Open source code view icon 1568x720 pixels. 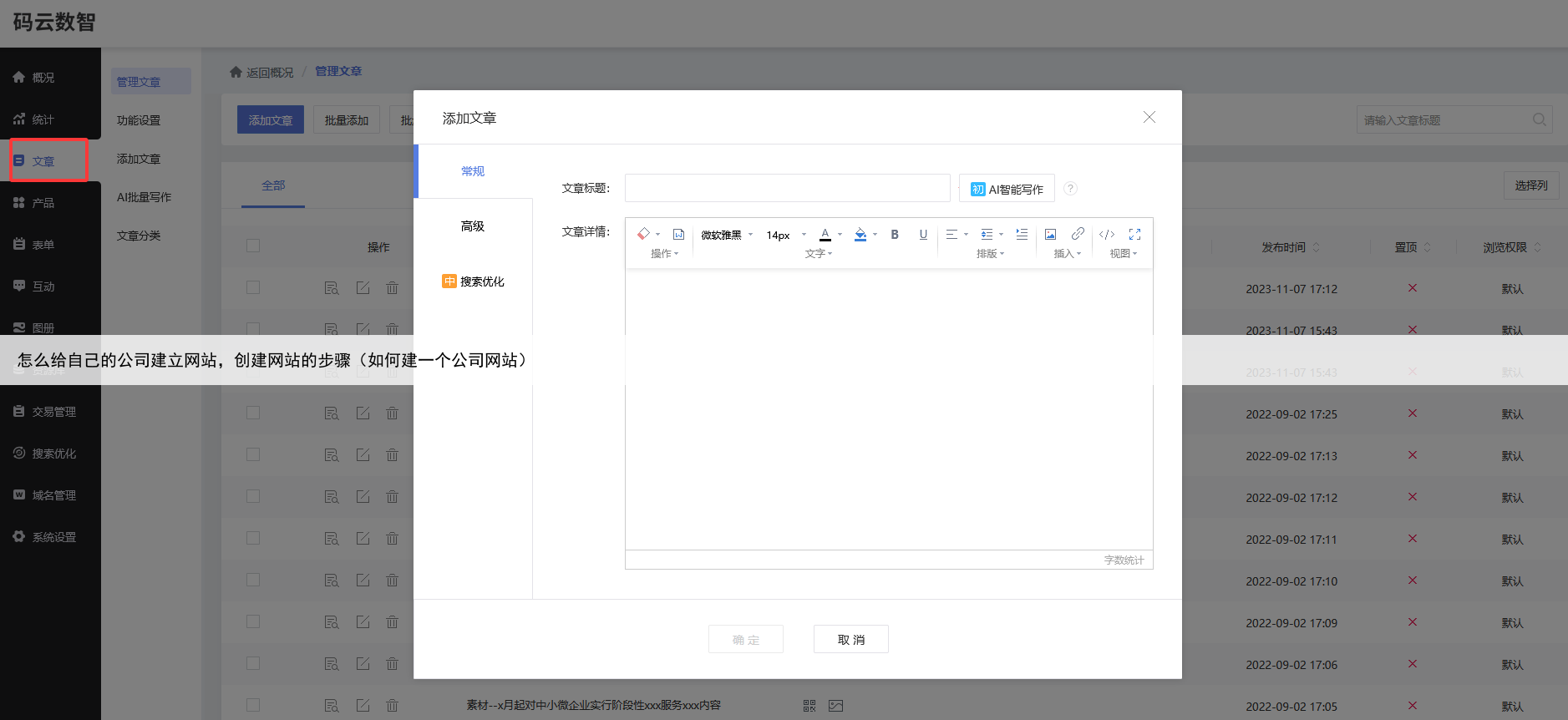point(1106,235)
